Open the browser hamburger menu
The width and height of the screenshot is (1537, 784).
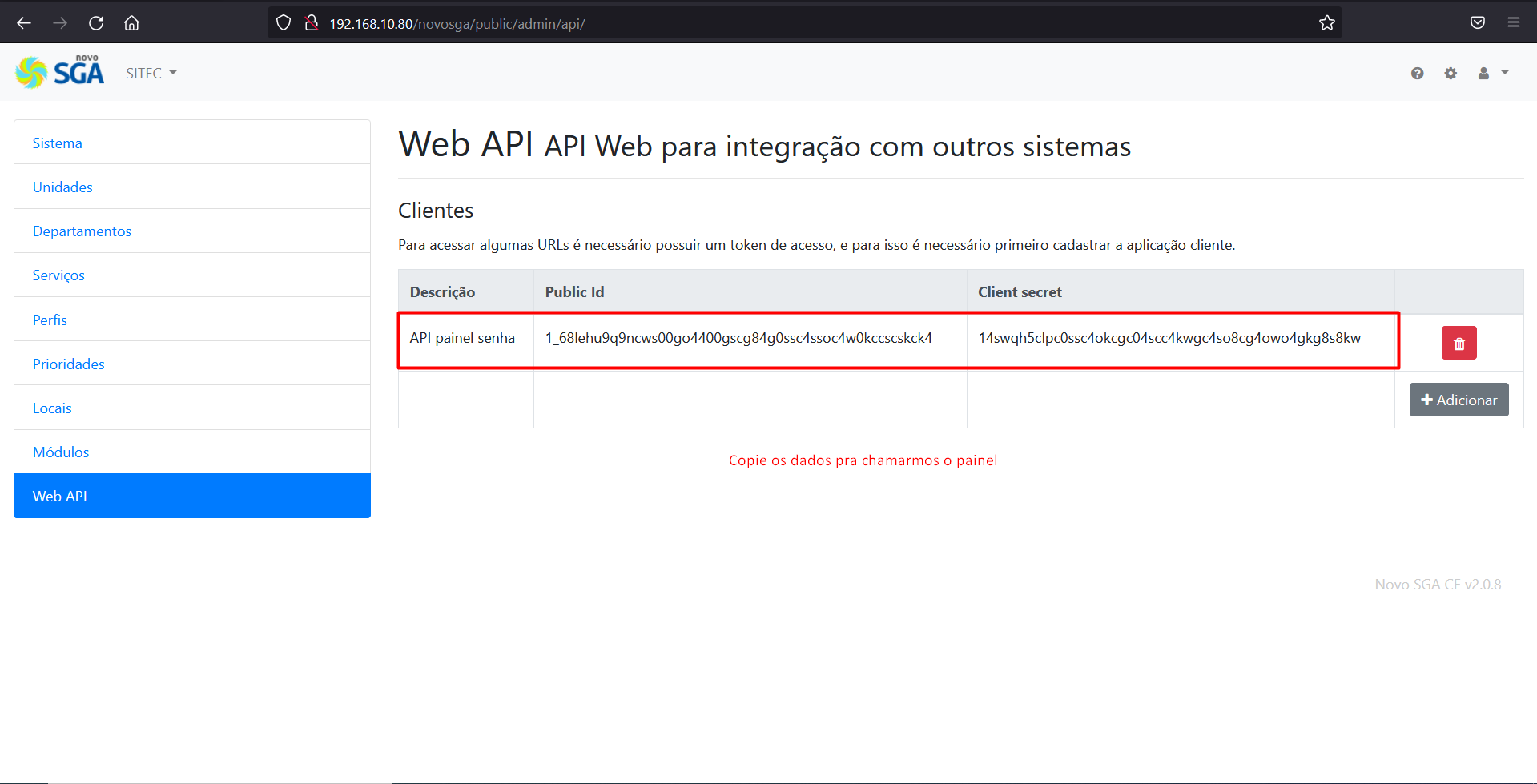click(1513, 23)
